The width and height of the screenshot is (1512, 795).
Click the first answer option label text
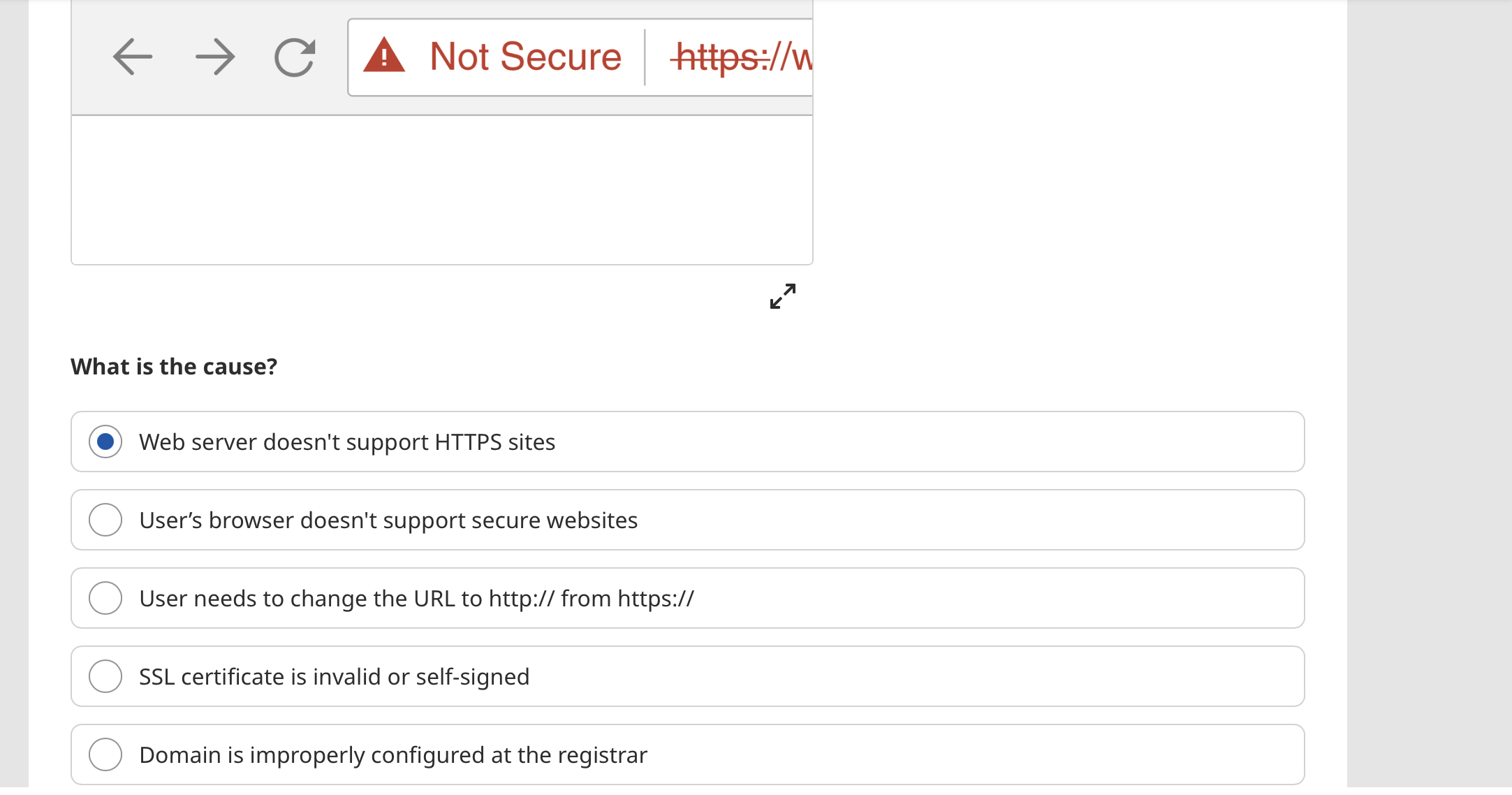[x=347, y=442]
